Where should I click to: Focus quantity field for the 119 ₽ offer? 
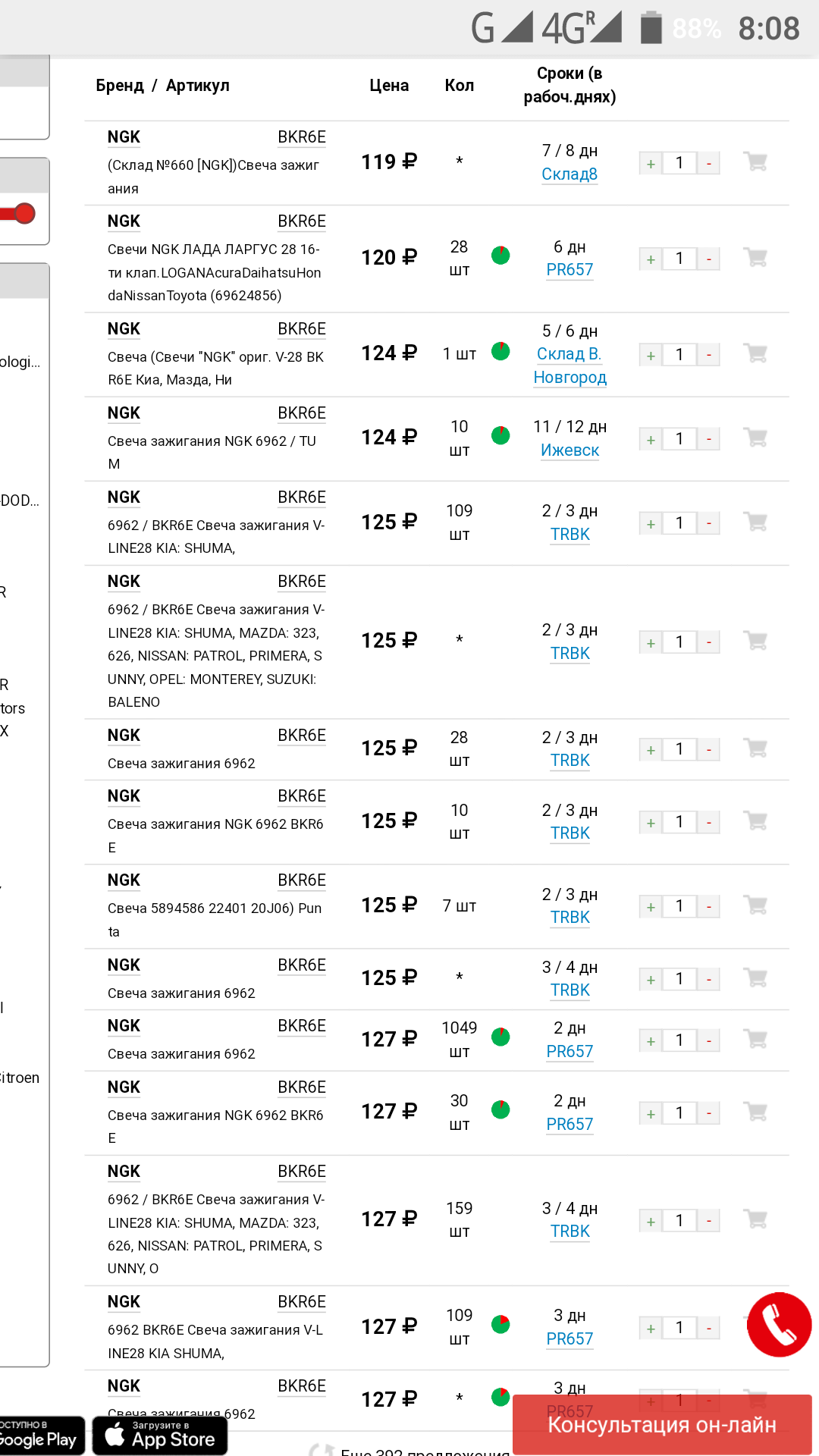tap(679, 163)
